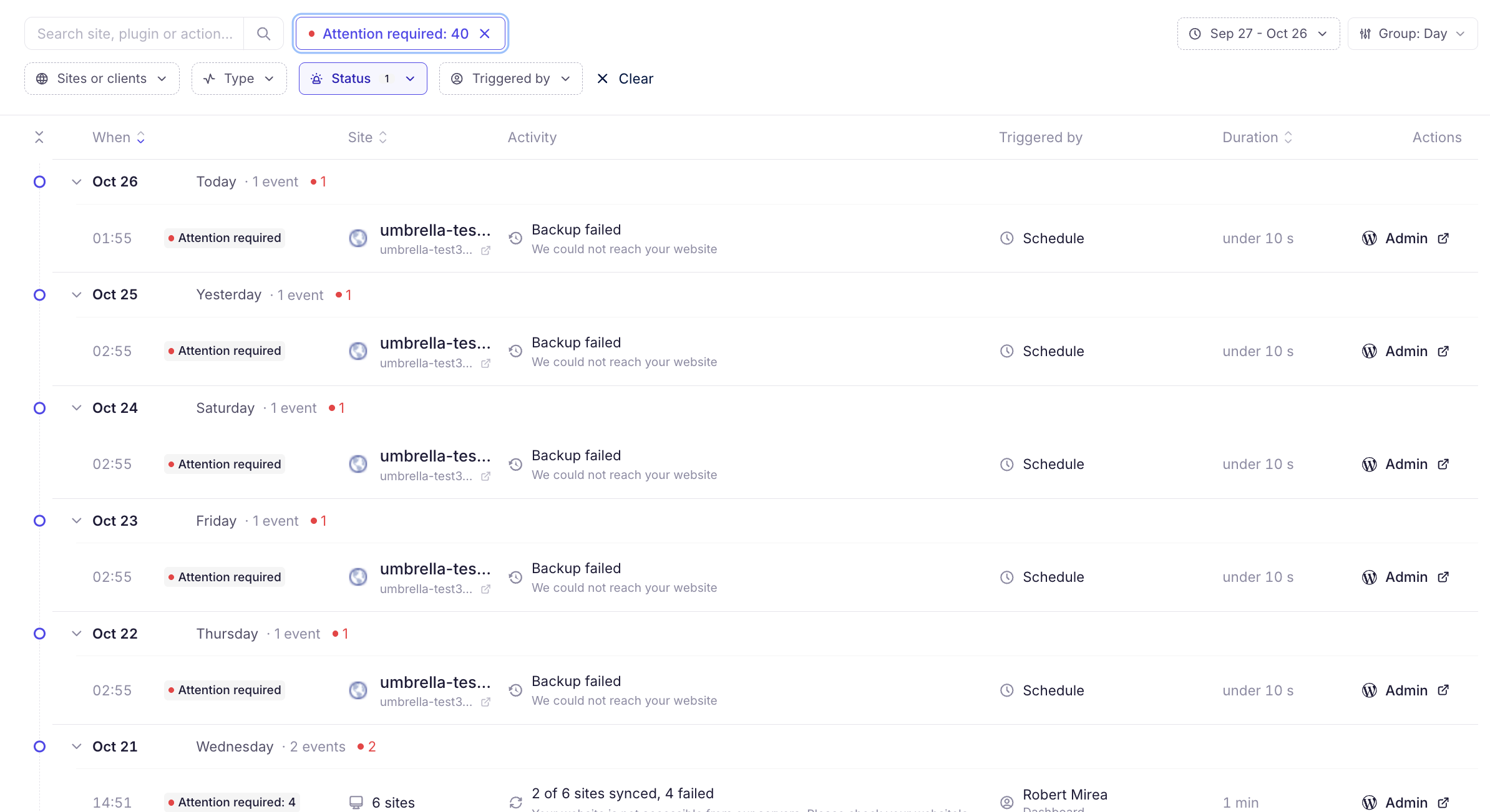The height and width of the screenshot is (812, 1490).
Task: Open external site link in Oct 25 row
Action: click(x=485, y=364)
